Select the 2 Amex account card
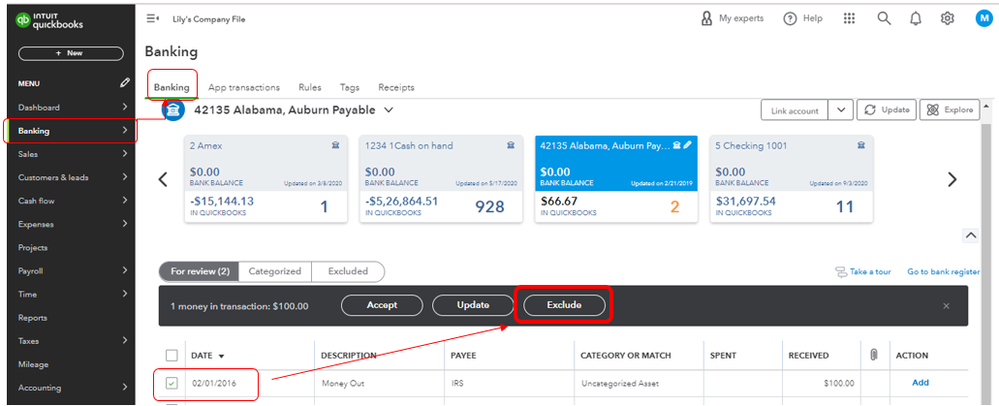The image size is (999, 406). click(266, 179)
